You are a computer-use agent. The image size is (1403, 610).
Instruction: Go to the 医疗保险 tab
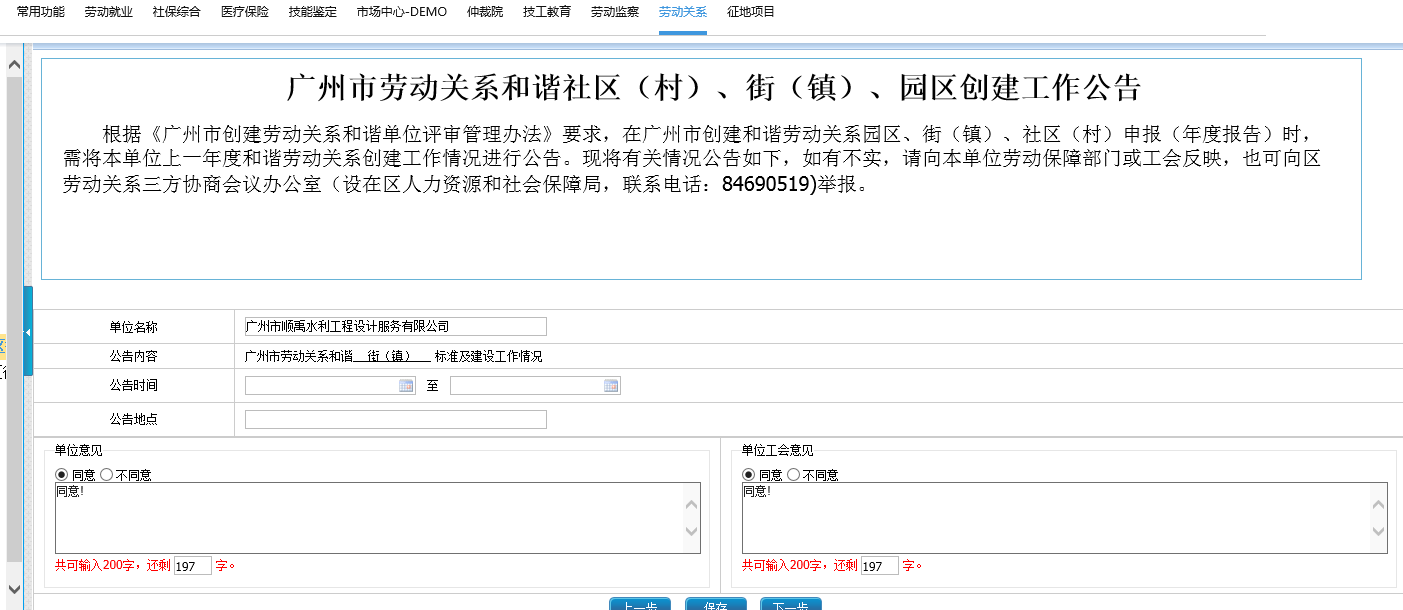tap(245, 12)
